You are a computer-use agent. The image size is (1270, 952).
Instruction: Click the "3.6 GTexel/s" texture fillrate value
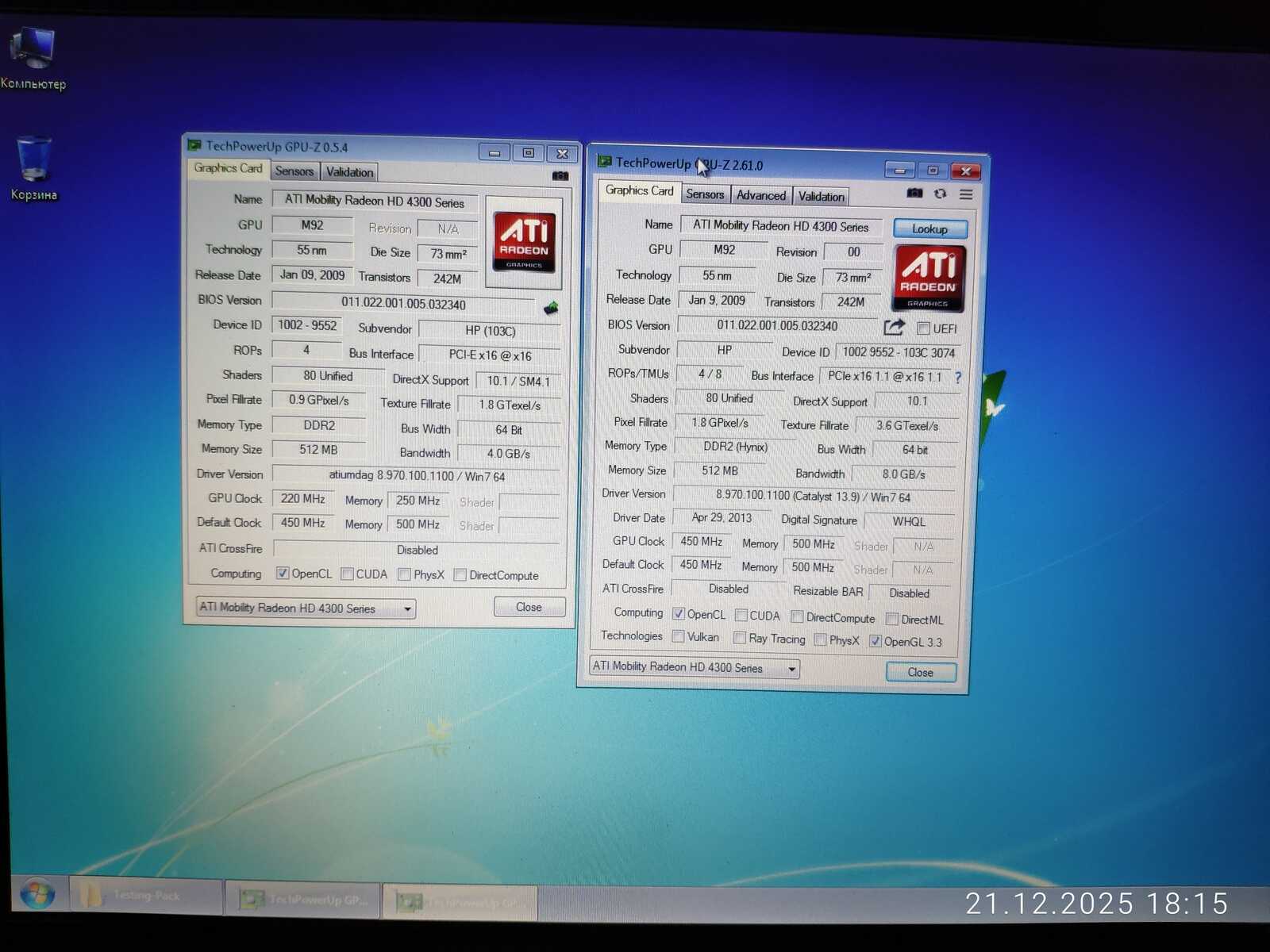907,426
